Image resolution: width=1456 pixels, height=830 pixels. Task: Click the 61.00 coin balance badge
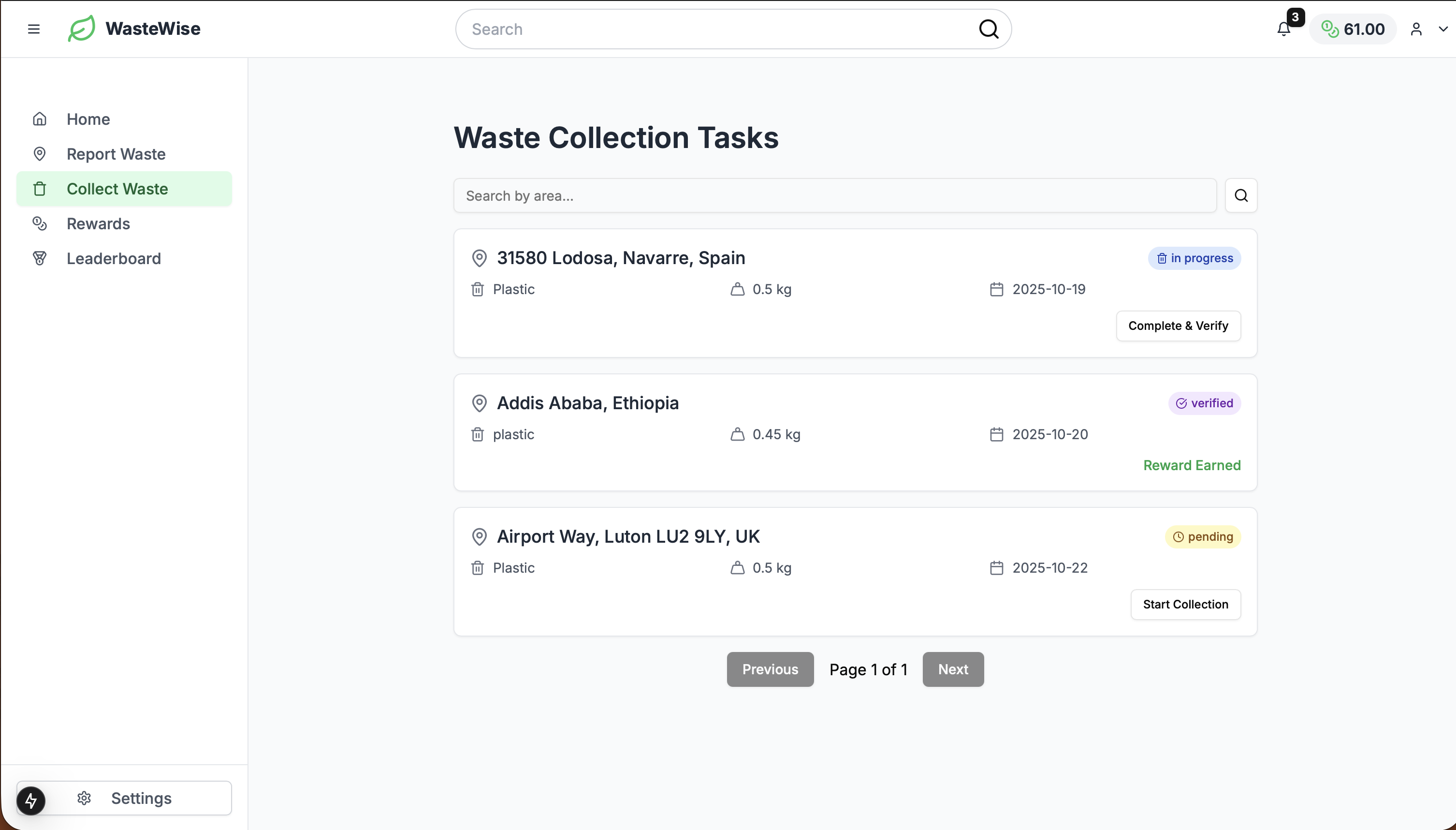[1353, 29]
